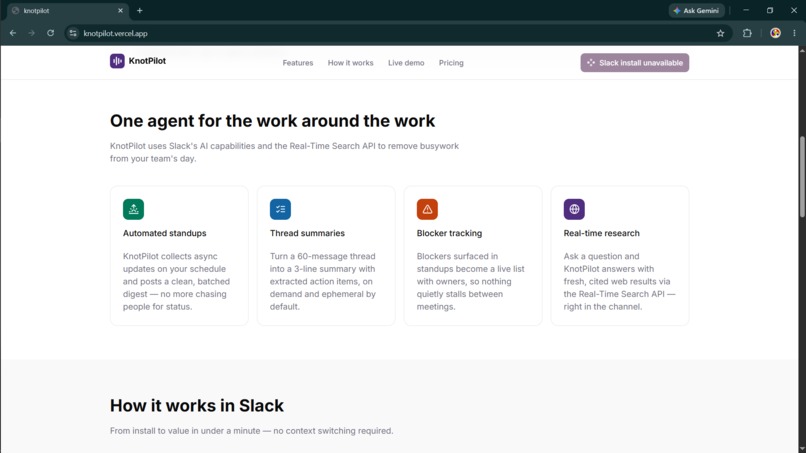Viewport: 806px width, 453px height.
Task: Open the Extensions puzzle icon
Action: click(747, 33)
